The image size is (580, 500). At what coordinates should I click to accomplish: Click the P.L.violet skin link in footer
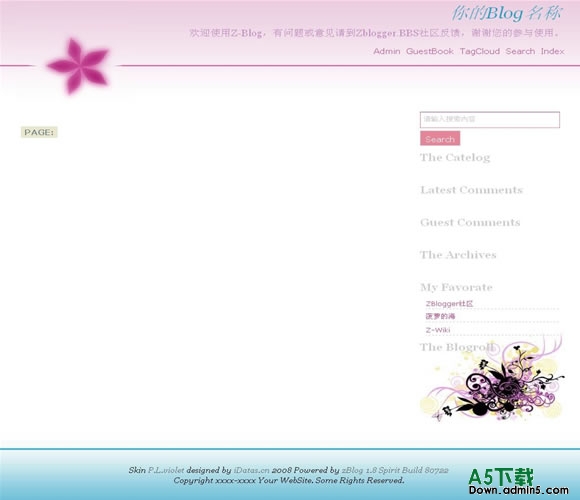click(x=166, y=470)
